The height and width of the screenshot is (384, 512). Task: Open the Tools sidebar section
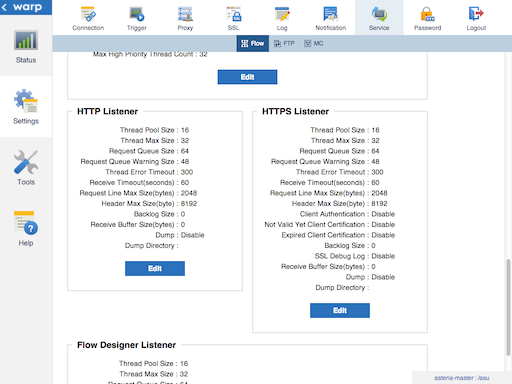pyautogui.click(x=26, y=168)
